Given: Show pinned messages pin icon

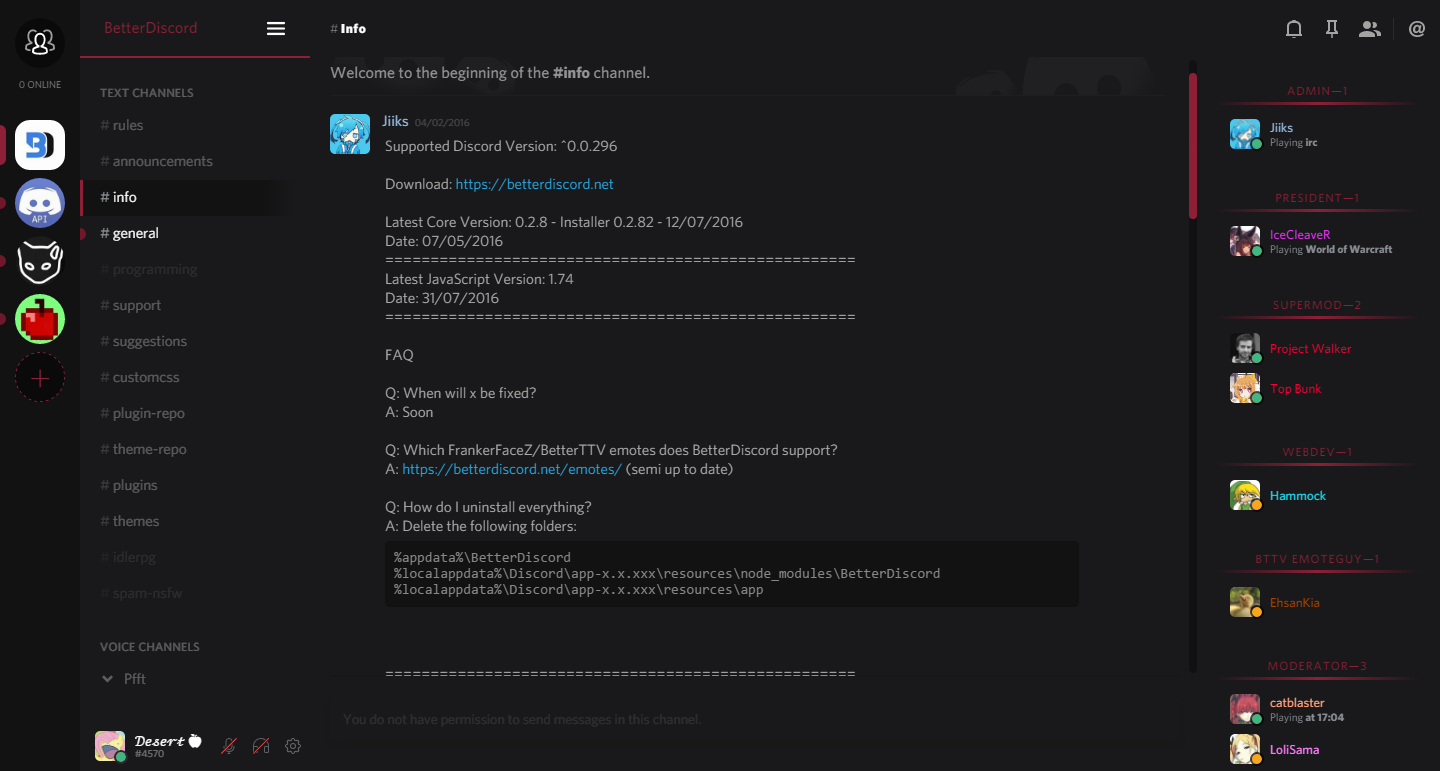Looking at the screenshot, I should tap(1332, 29).
